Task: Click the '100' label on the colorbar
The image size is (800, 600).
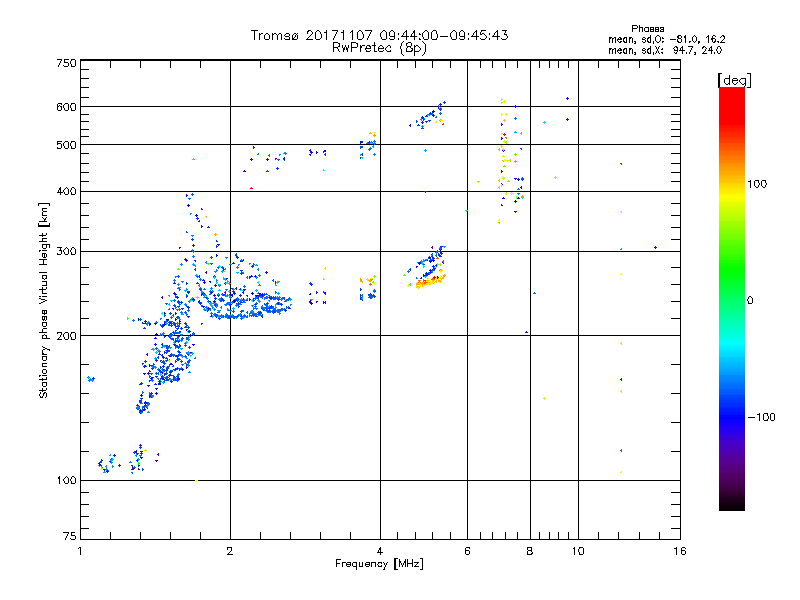Action: point(757,184)
